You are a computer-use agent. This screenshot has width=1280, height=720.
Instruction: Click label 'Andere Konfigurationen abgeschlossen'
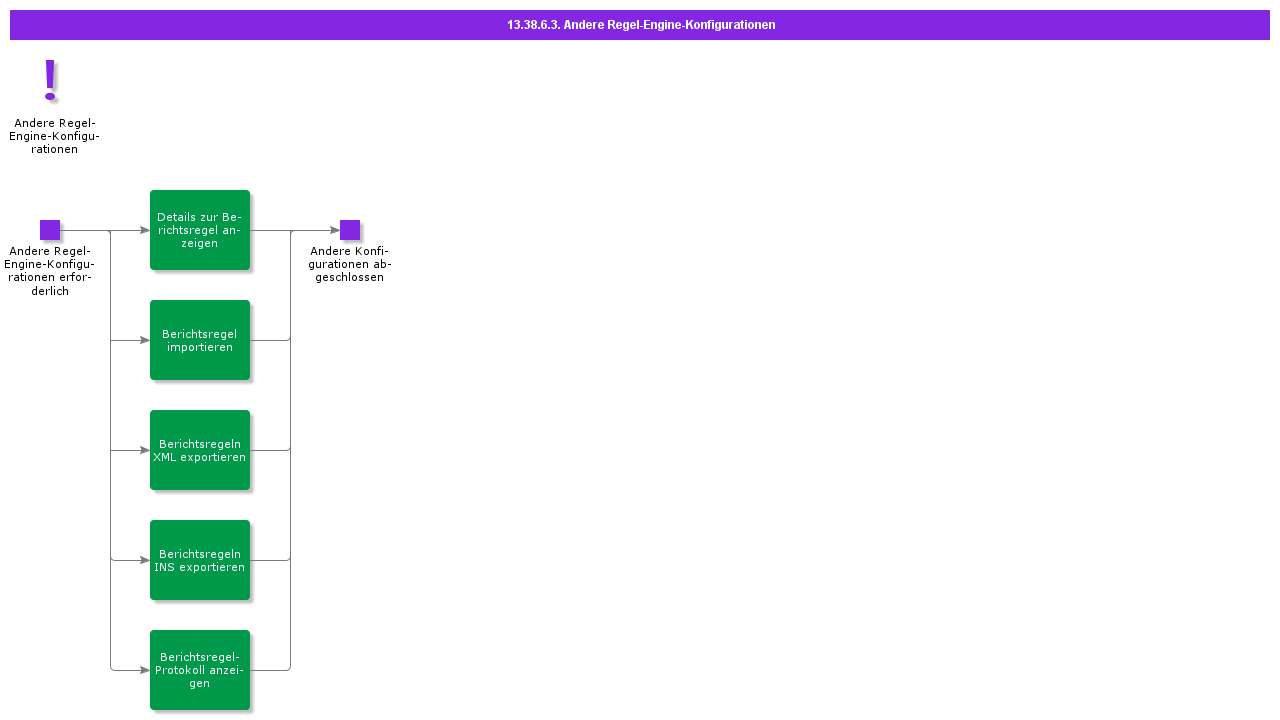pos(350,264)
